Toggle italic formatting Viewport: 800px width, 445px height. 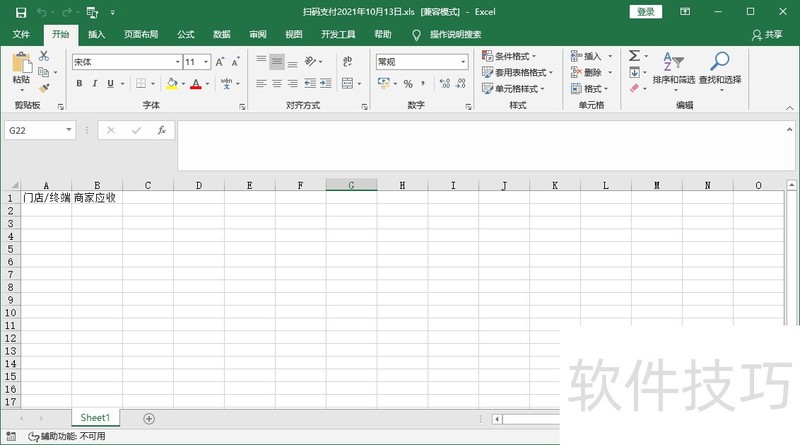pyautogui.click(x=94, y=84)
